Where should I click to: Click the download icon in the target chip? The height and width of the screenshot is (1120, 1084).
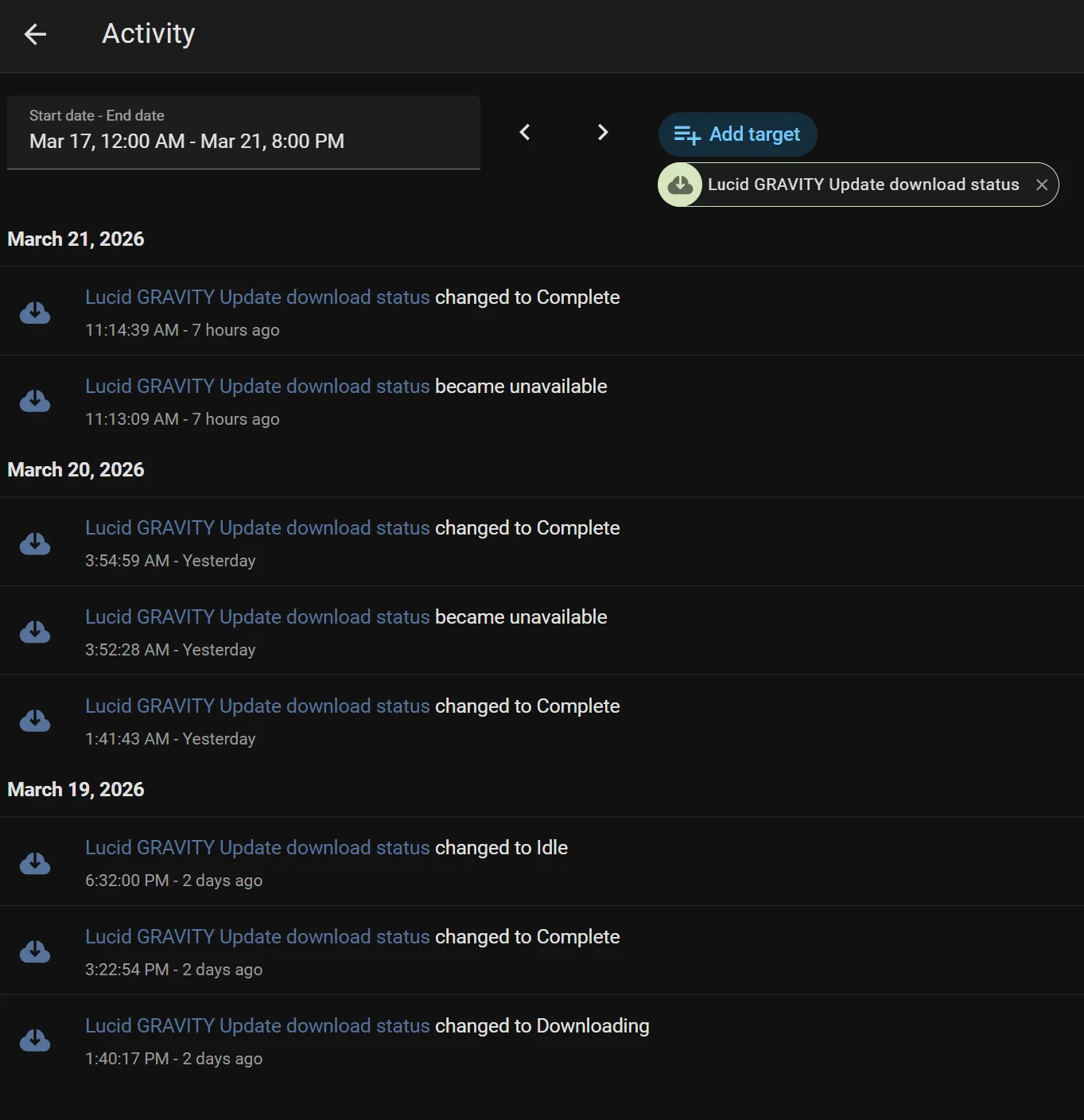coord(680,185)
